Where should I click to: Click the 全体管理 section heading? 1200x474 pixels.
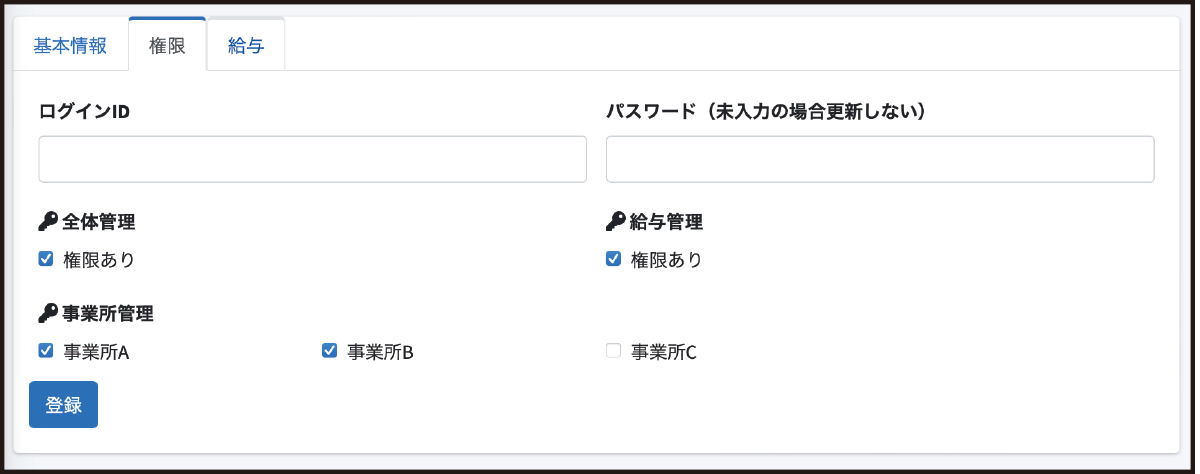(x=98, y=222)
